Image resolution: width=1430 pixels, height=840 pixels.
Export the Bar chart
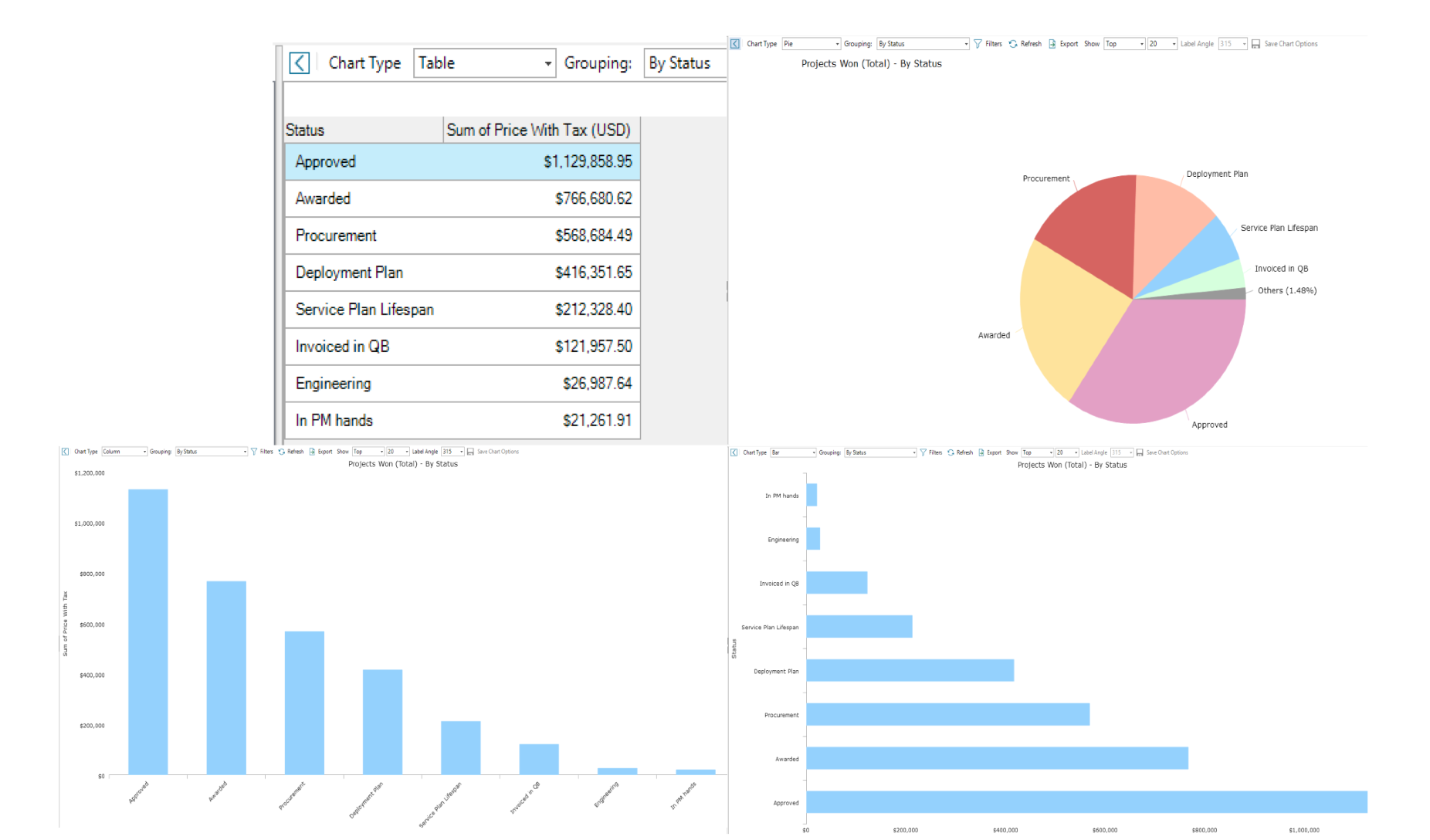[990, 452]
